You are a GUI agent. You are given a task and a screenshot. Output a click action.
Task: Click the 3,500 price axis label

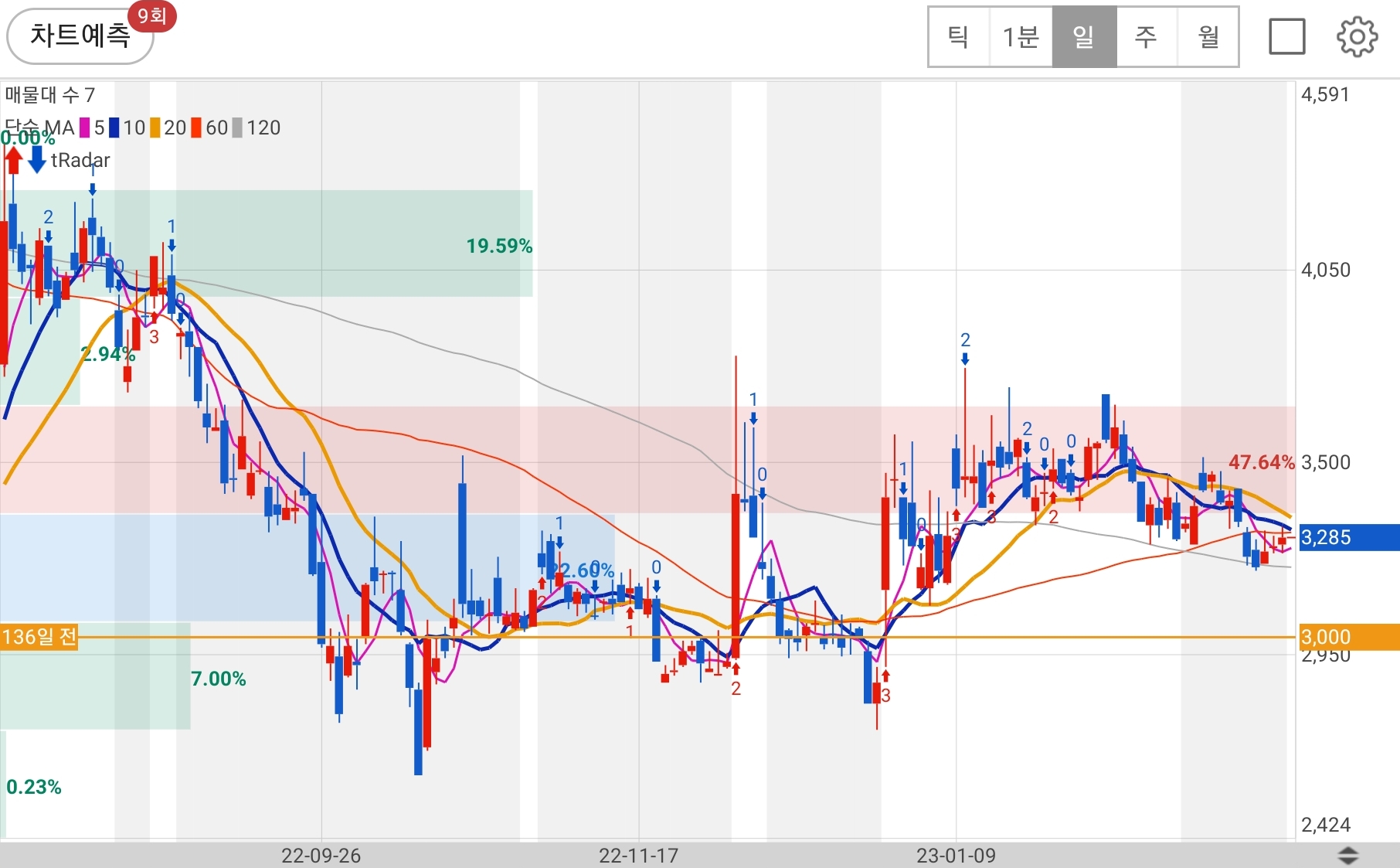click(x=1326, y=462)
